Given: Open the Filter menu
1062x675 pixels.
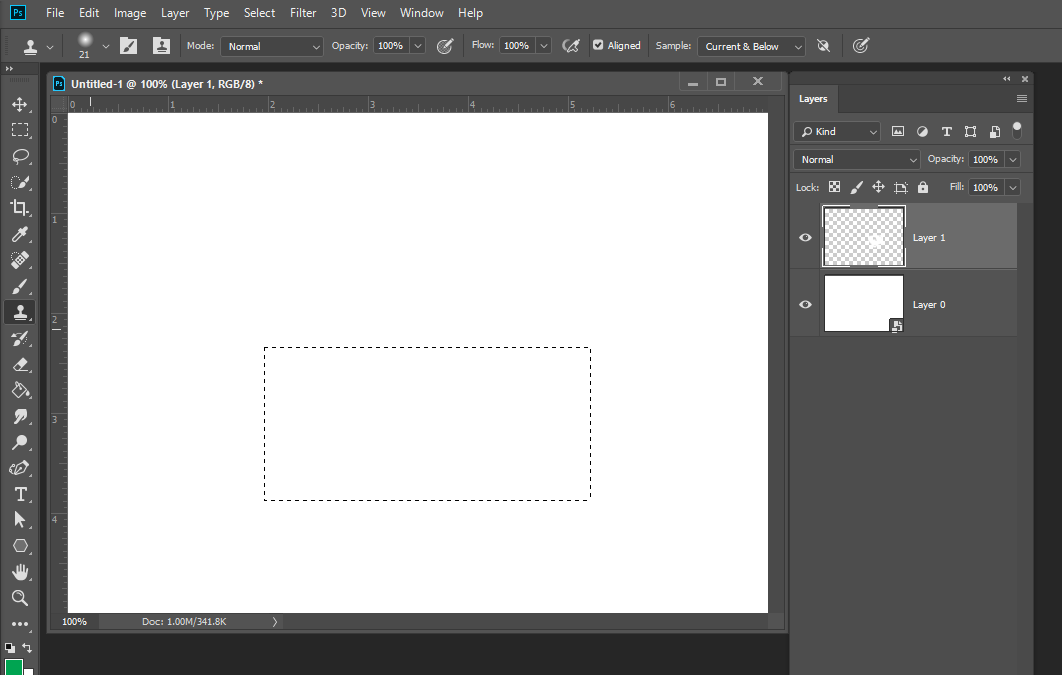Looking at the screenshot, I should click(x=303, y=13).
